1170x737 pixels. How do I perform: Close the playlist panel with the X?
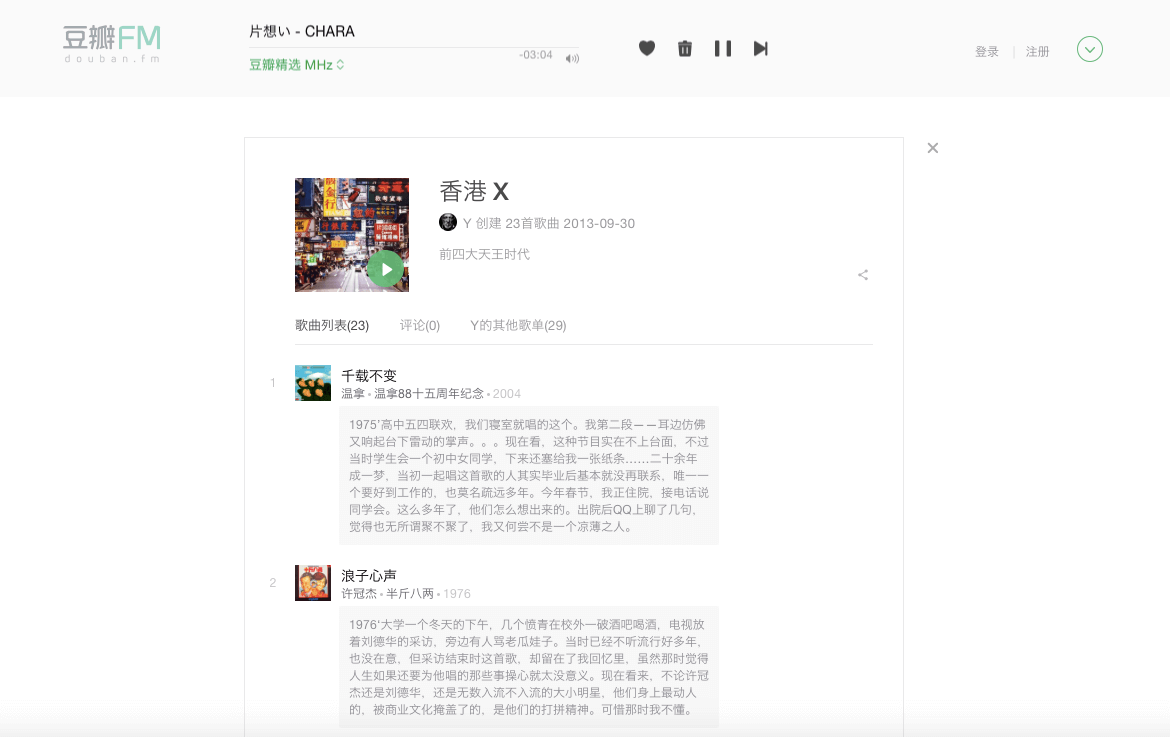(x=932, y=147)
